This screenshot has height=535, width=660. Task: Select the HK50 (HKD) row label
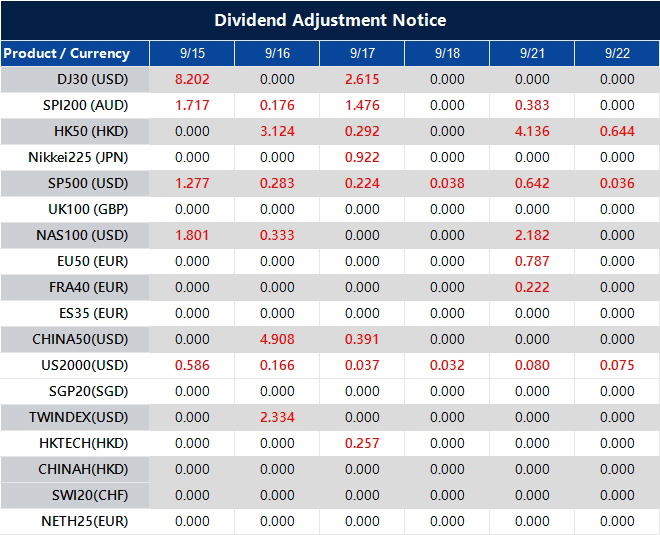click(91, 131)
